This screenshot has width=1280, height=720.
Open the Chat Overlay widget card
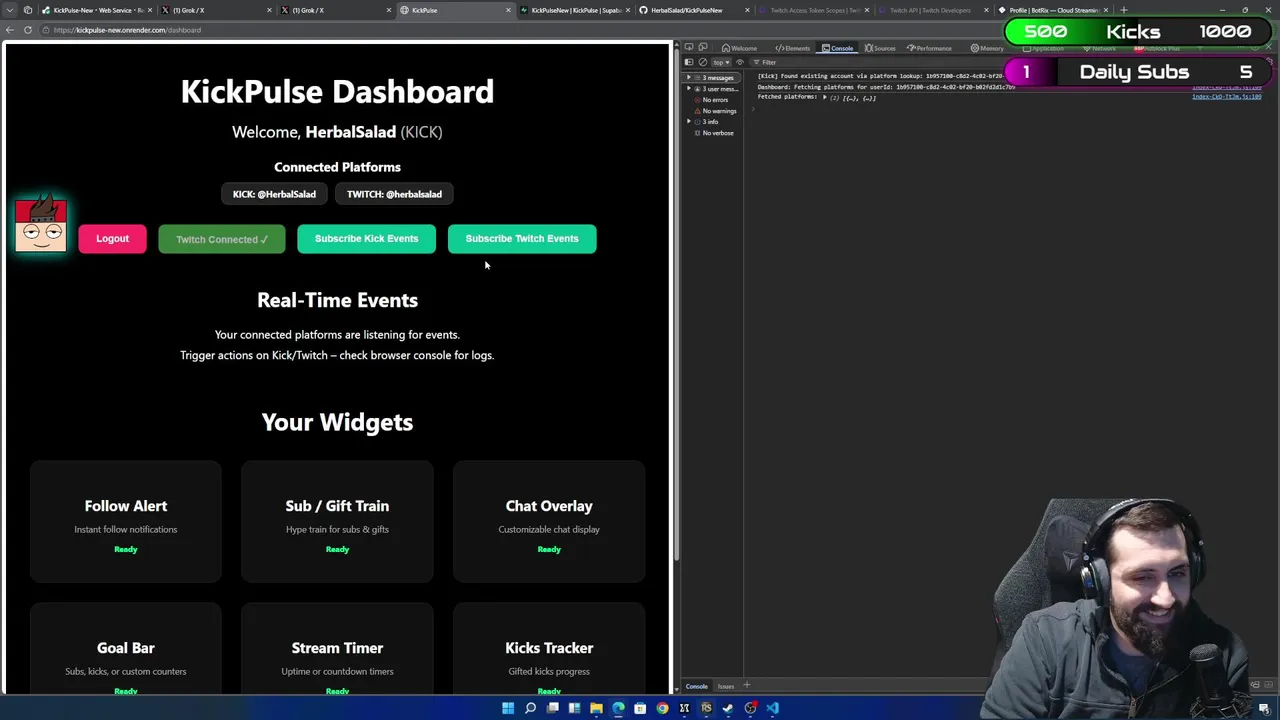[549, 521]
